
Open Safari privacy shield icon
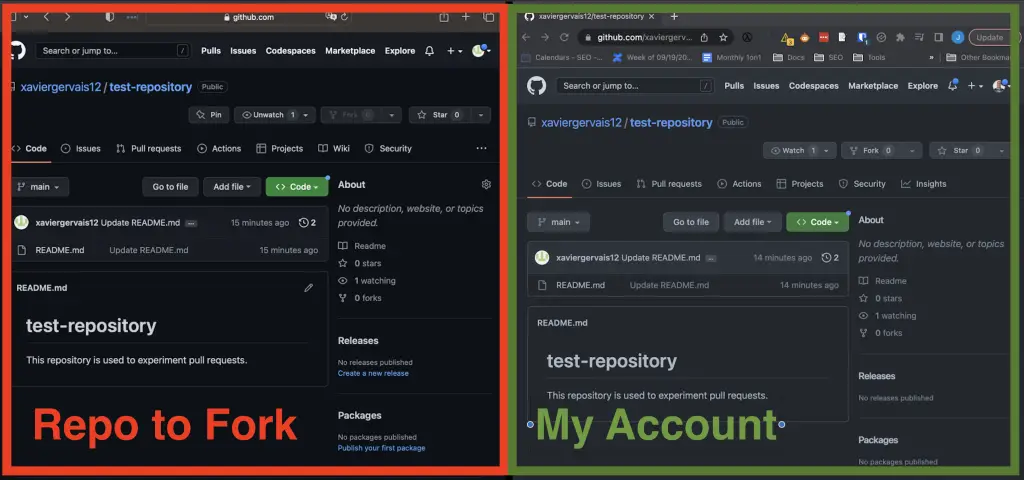(x=110, y=17)
